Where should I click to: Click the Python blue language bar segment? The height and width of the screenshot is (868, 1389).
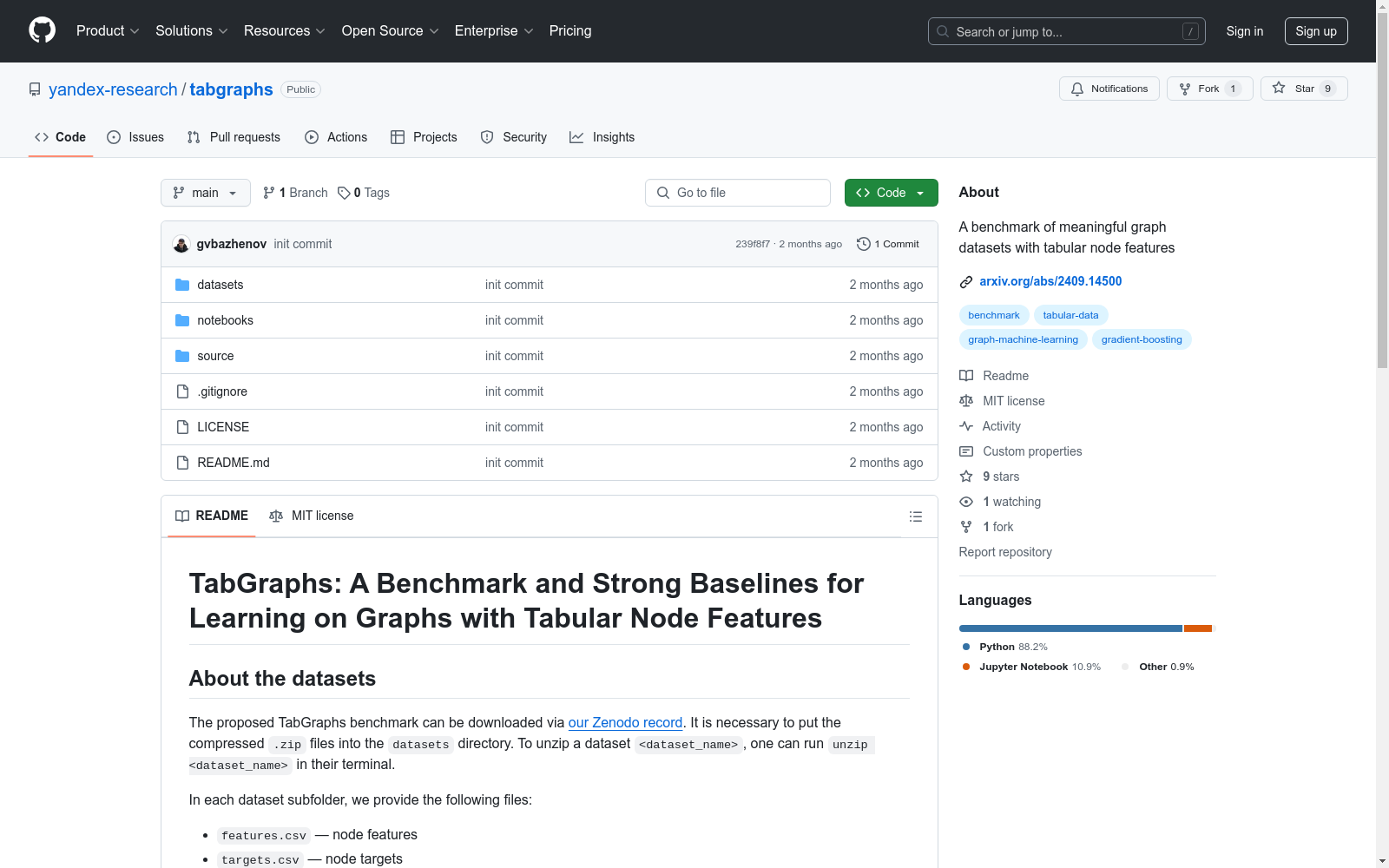point(1070,628)
